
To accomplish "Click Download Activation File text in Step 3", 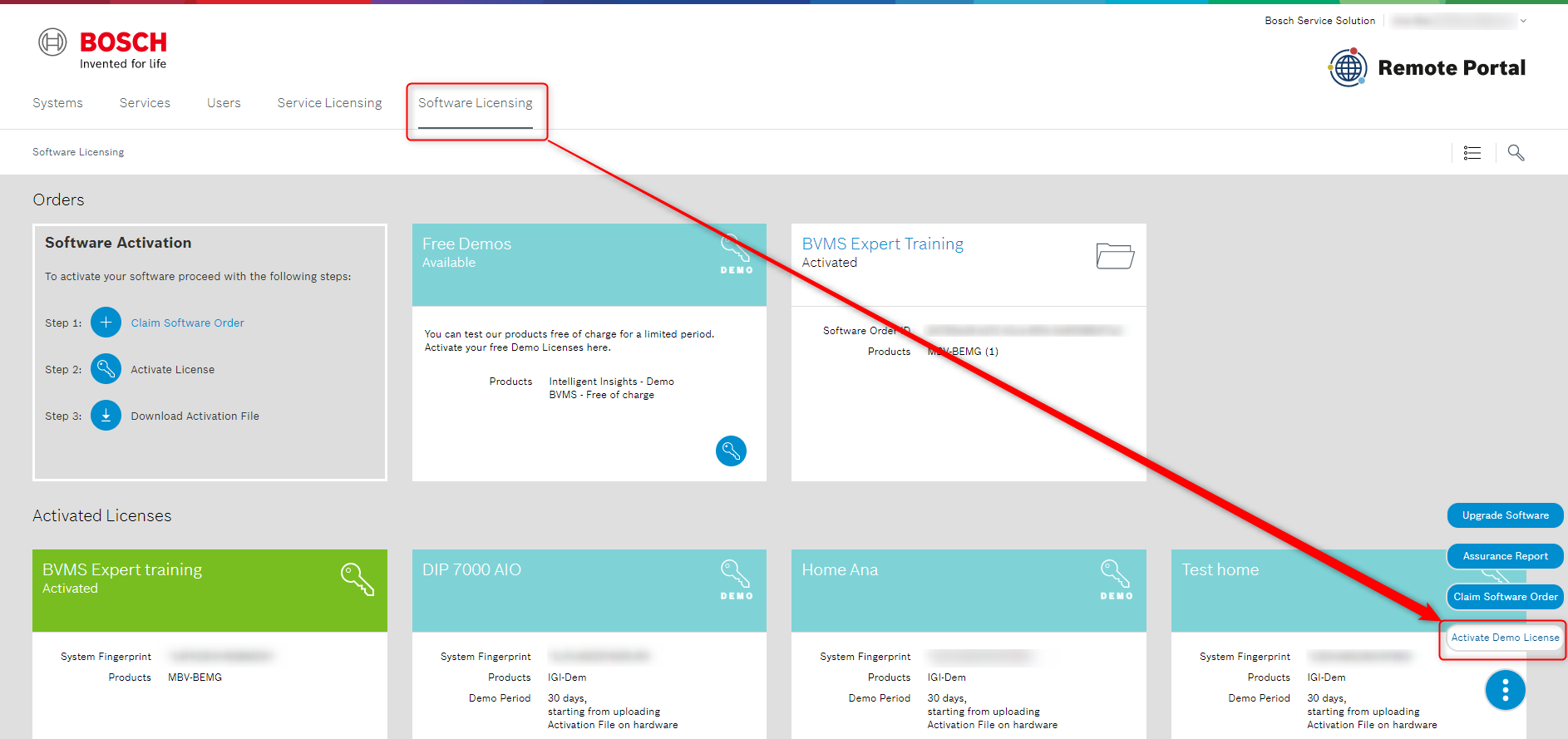I will (195, 416).
